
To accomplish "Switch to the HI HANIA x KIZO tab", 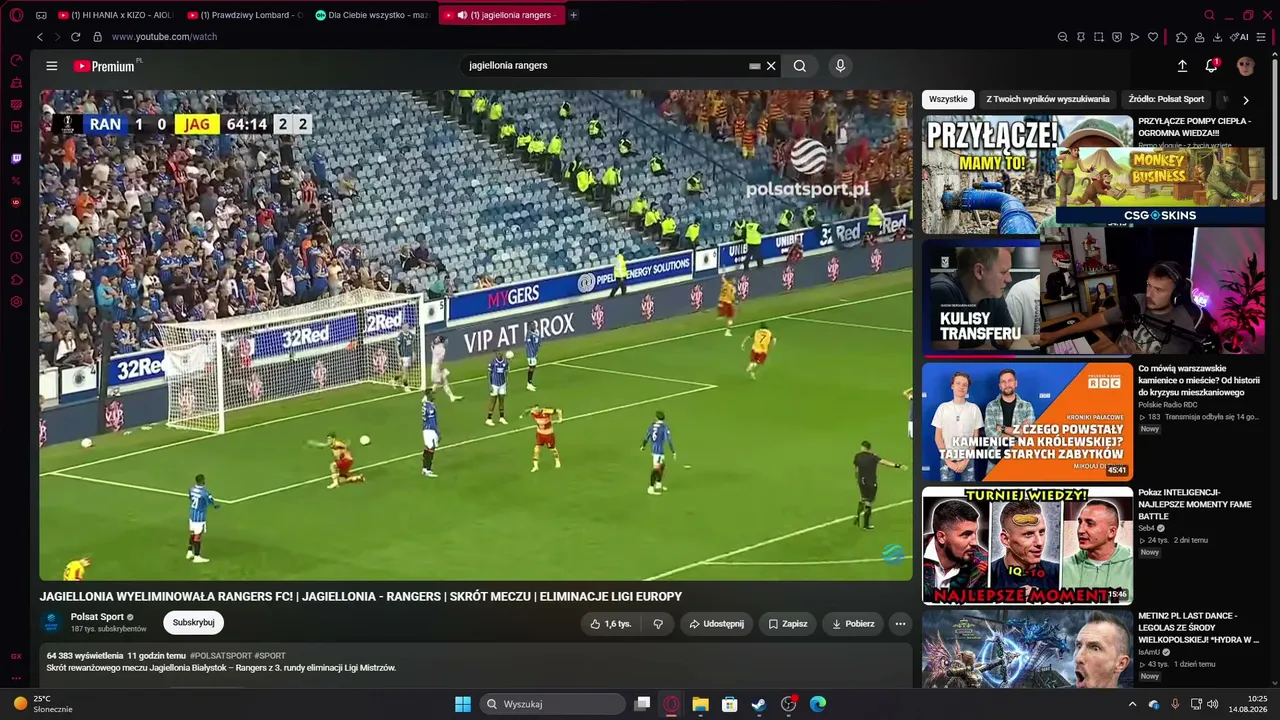I will 114,15.
